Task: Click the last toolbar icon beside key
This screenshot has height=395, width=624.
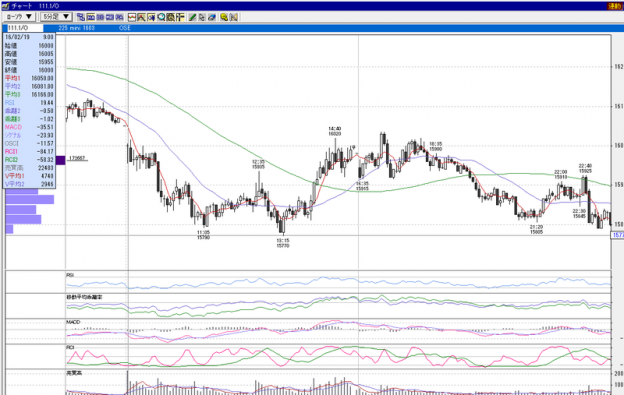Action: [x=234, y=17]
